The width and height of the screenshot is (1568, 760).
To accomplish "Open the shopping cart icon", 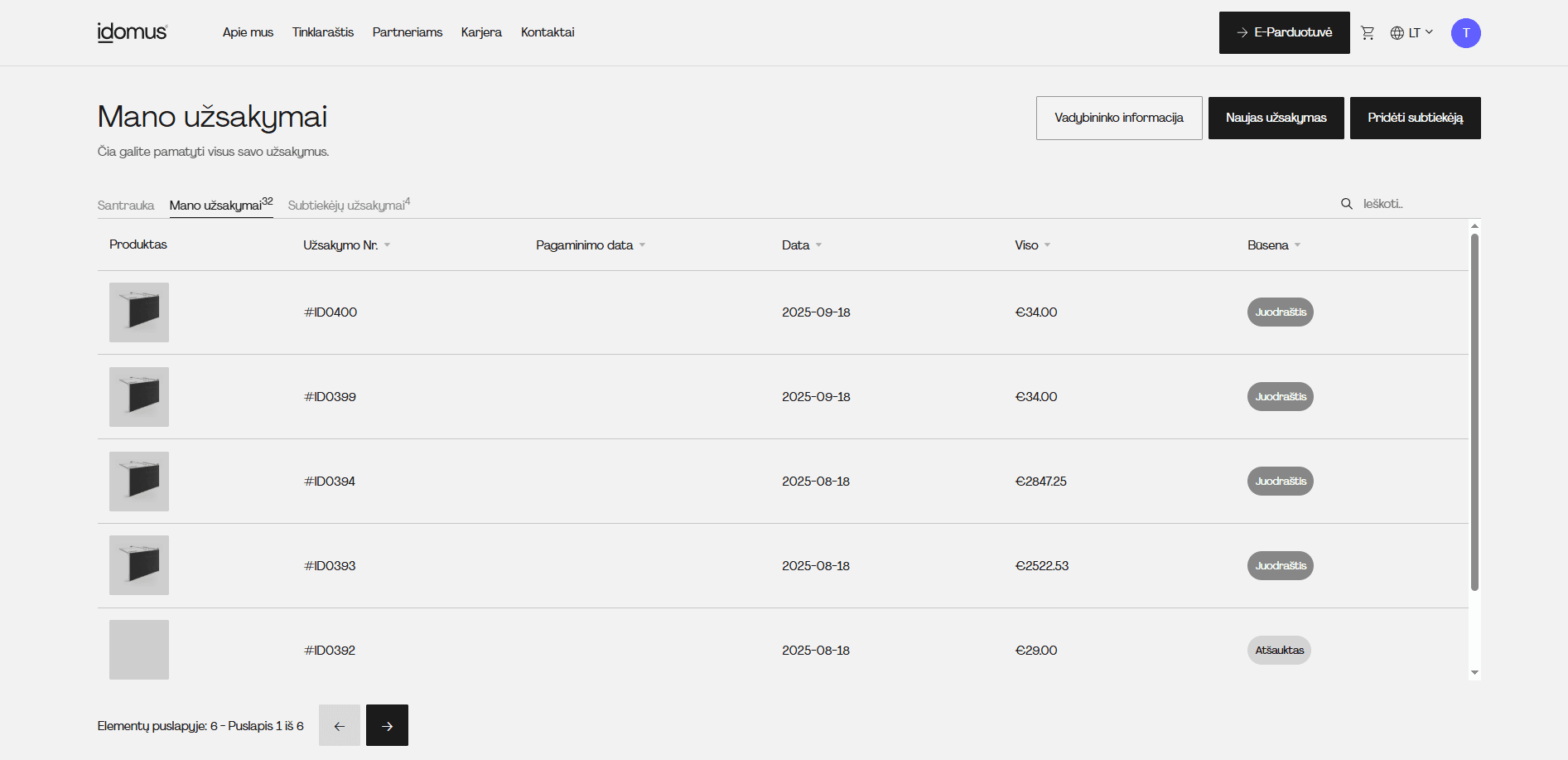I will pos(1368,33).
